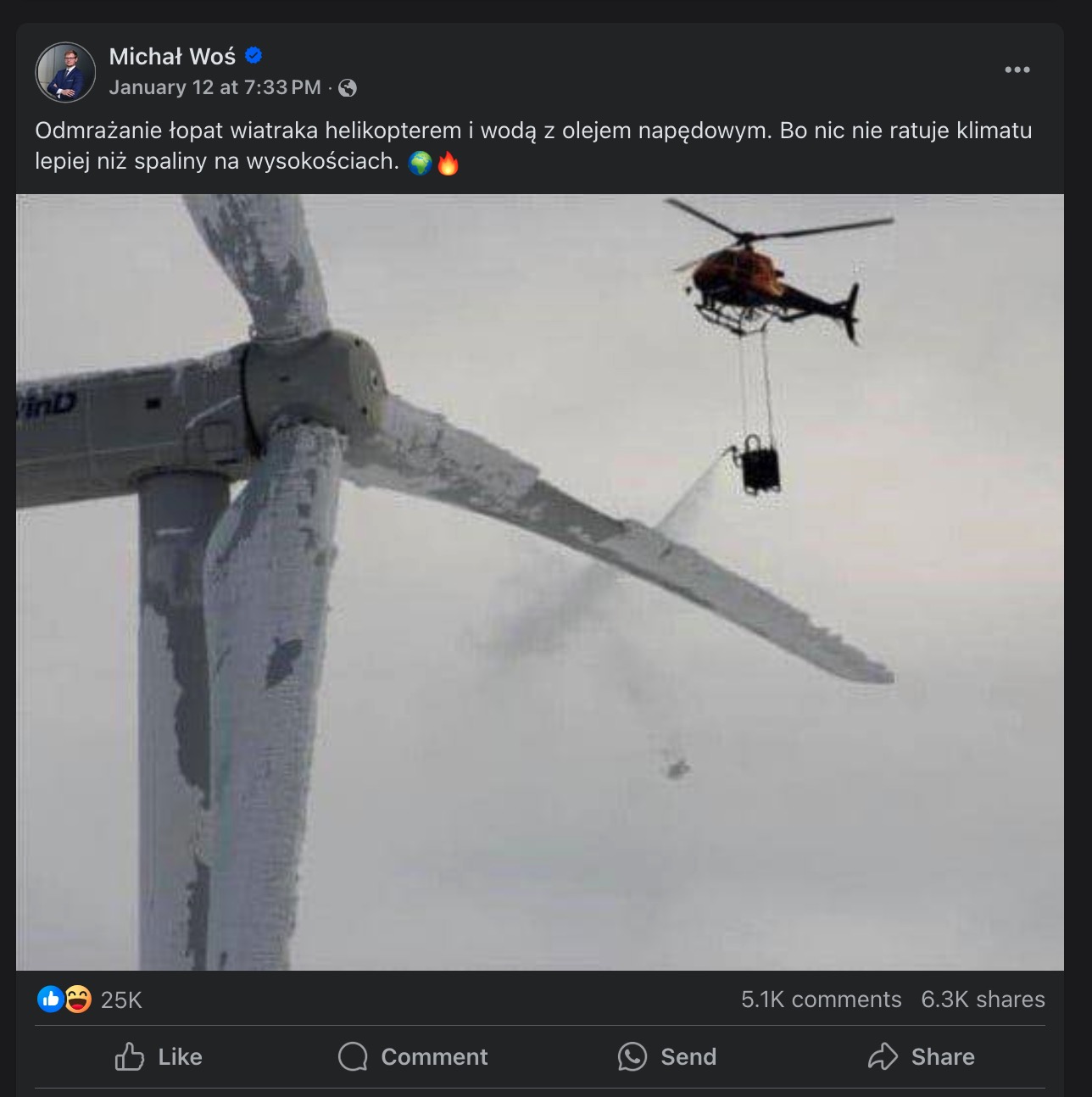
Task: Open the 5.1K comments link
Action: pyautogui.click(x=821, y=1000)
